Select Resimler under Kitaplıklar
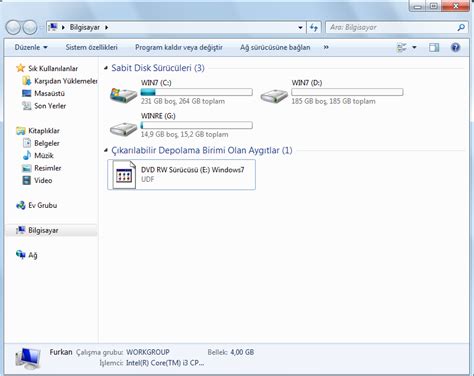474x376 pixels. click(x=48, y=168)
